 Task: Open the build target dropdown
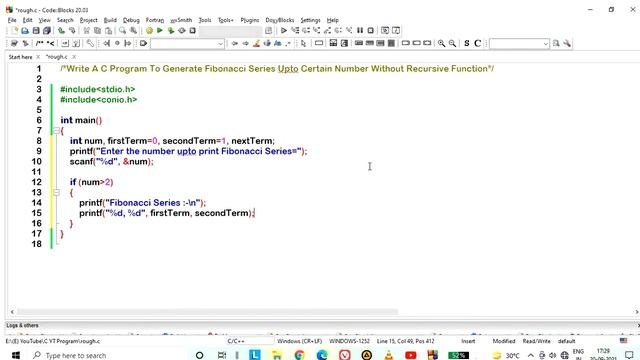tap(231, 31)
